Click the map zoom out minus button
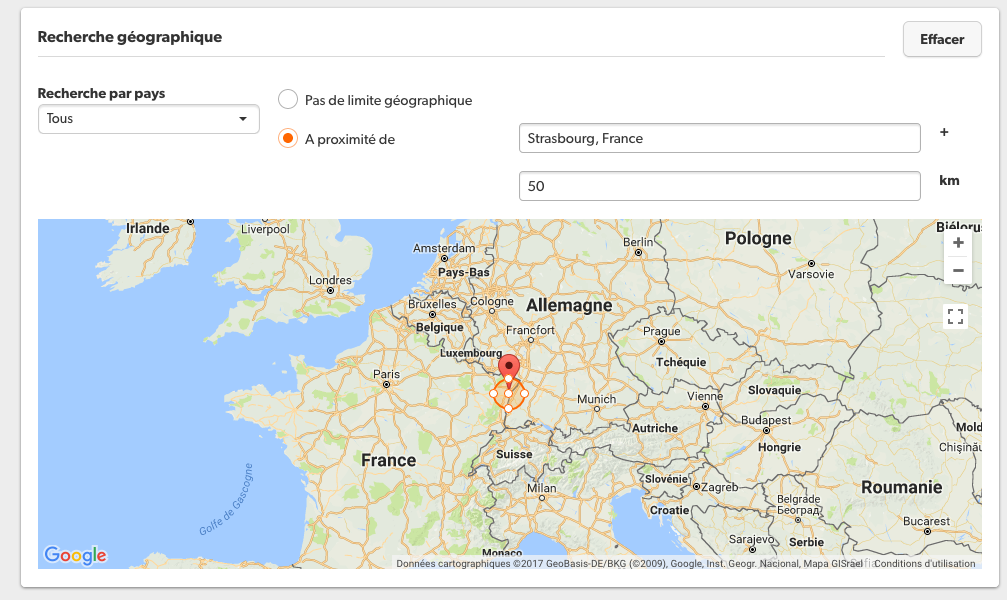 point(958,271)
